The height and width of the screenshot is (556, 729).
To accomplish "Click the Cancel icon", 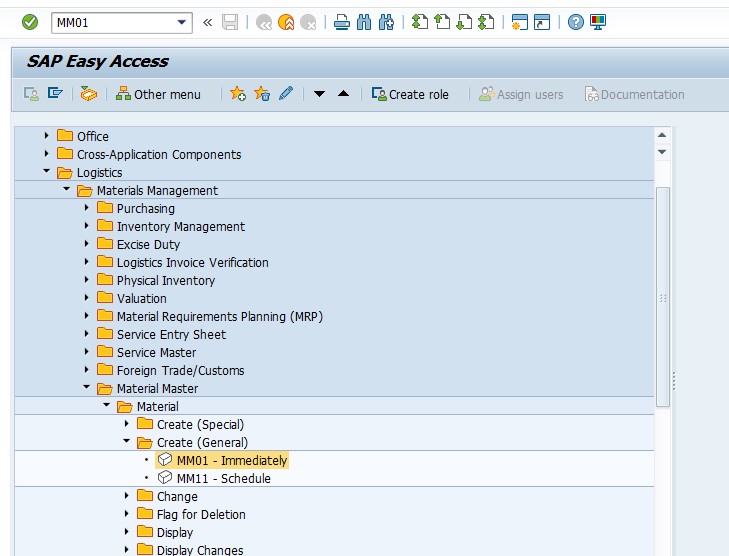I will pos(308,22).
